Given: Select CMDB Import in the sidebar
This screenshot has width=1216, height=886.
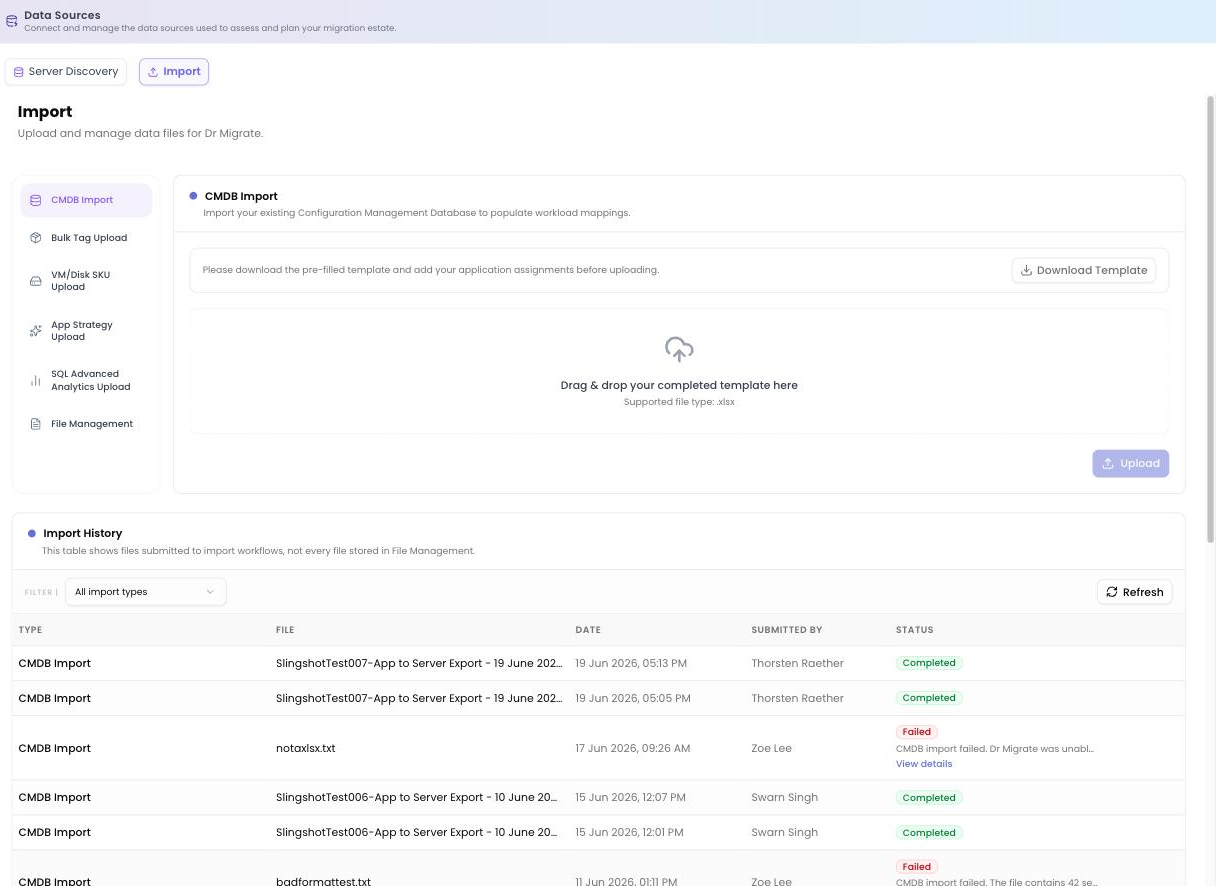Looking at the screenshot, I should 86,200.
